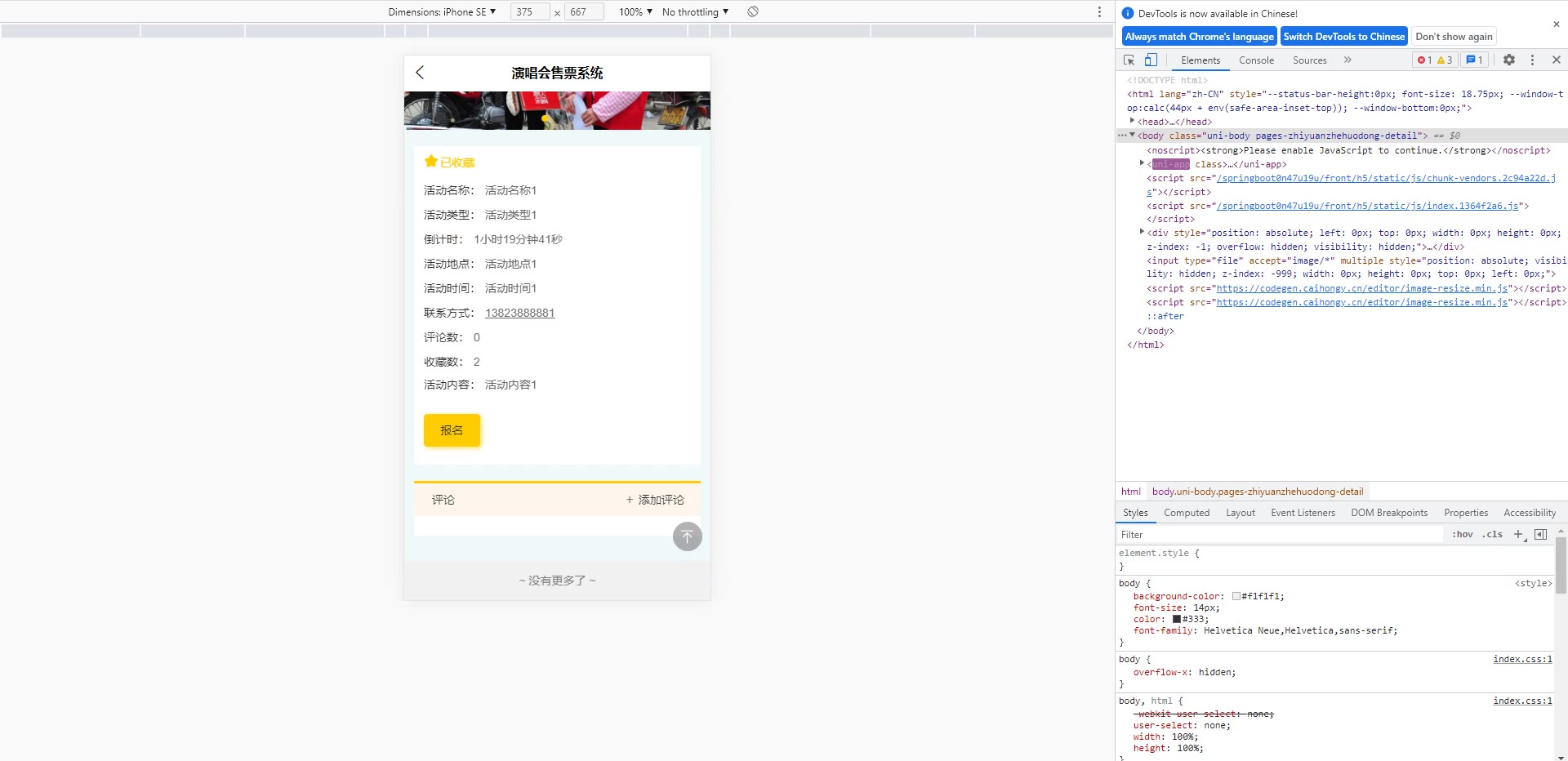Toggle device toolbar icon in DevTools
The image size is (1568, 761).
coord(1151,60)
